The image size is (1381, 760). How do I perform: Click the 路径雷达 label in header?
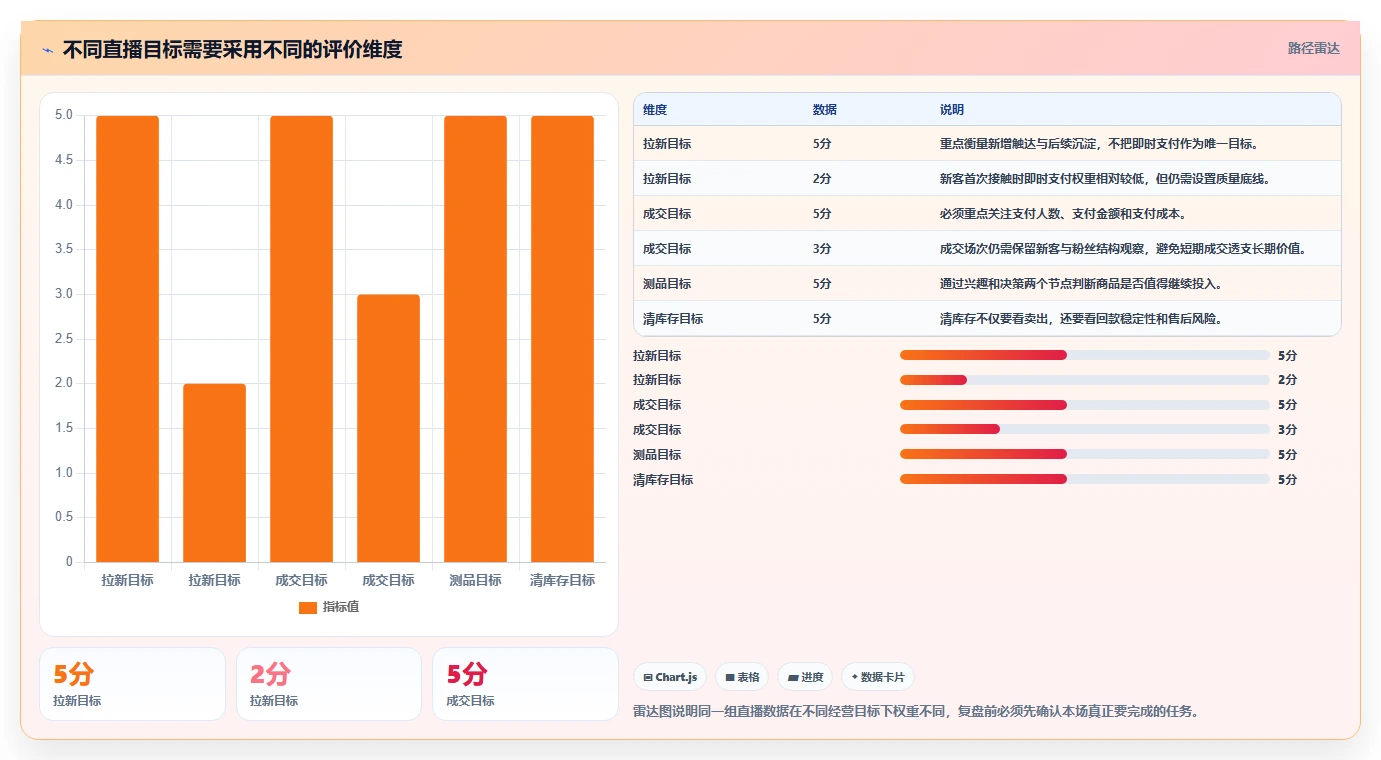coord(1313,48)
